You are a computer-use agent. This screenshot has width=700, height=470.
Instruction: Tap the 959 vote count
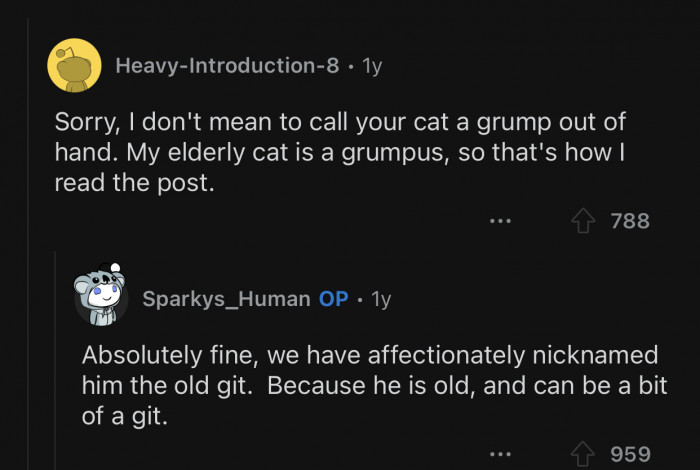coord(630,455)
